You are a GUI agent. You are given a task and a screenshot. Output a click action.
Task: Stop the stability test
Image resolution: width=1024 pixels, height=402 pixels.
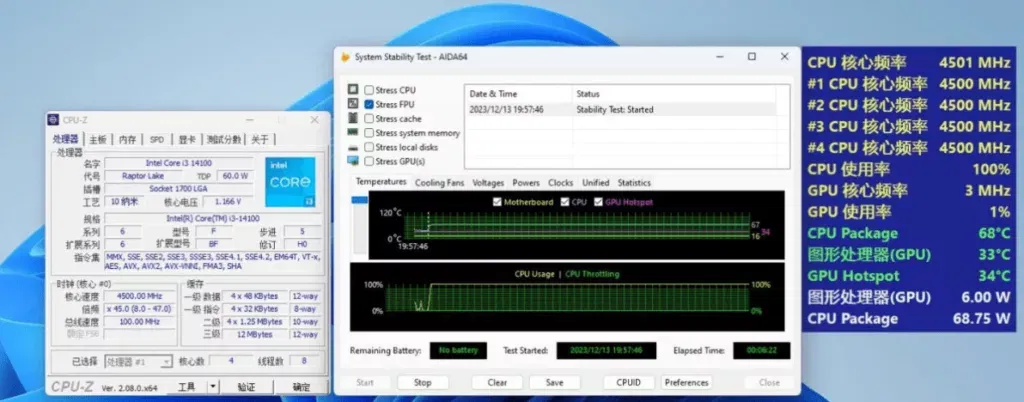[x=423, y=382]
